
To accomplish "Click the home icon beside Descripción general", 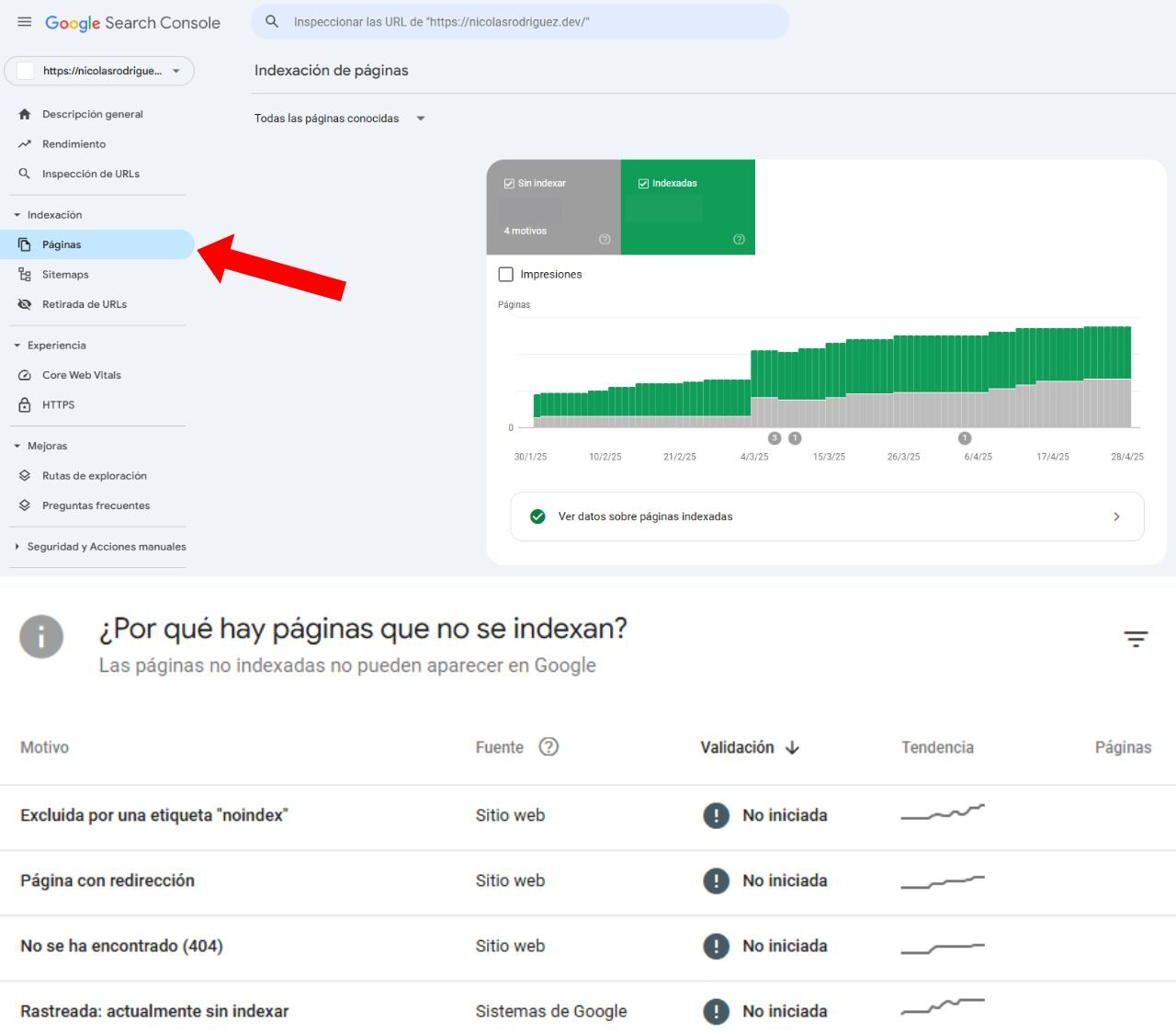I will click(25, 115).
